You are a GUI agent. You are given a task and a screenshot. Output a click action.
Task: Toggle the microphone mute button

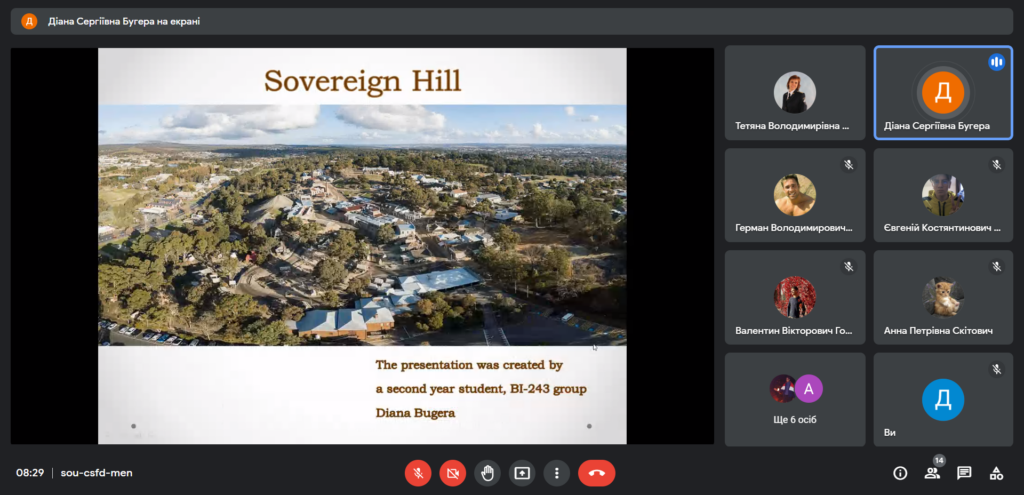click(418, 473)
